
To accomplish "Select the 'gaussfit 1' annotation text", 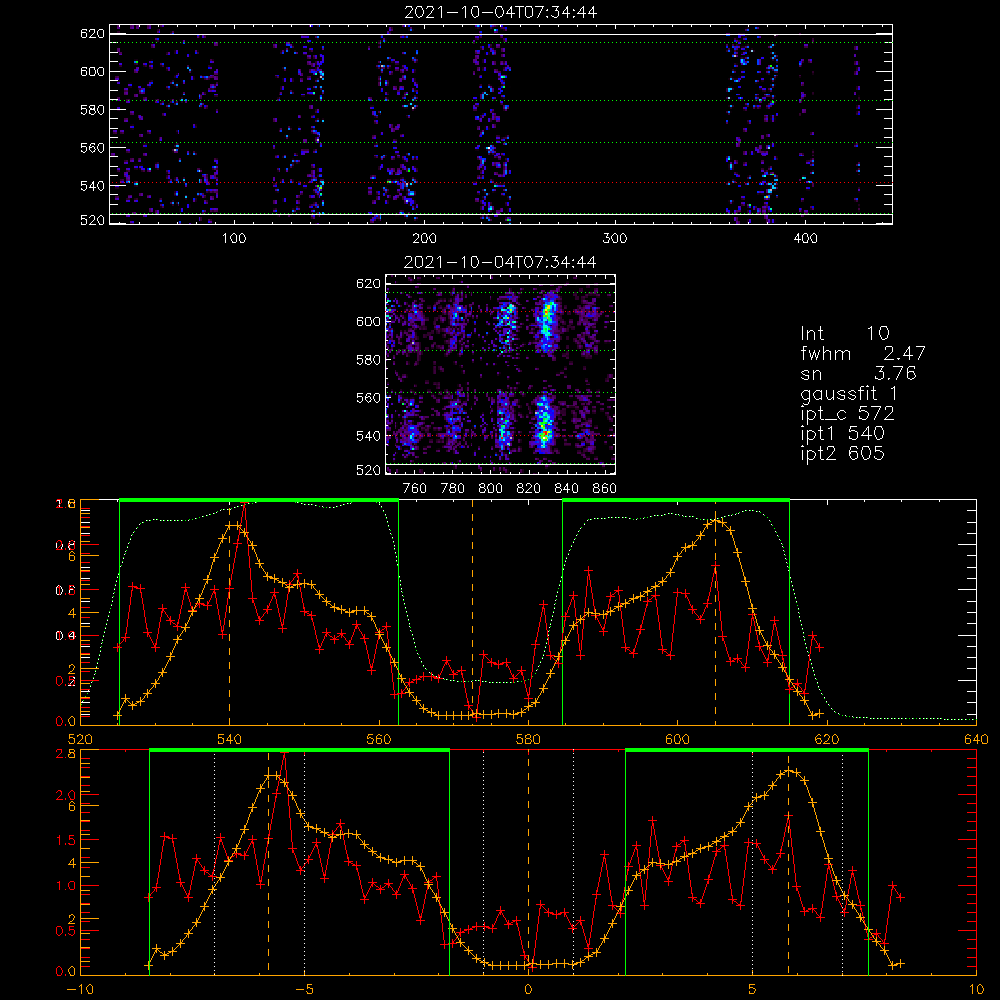I will (x=849, y=393).
